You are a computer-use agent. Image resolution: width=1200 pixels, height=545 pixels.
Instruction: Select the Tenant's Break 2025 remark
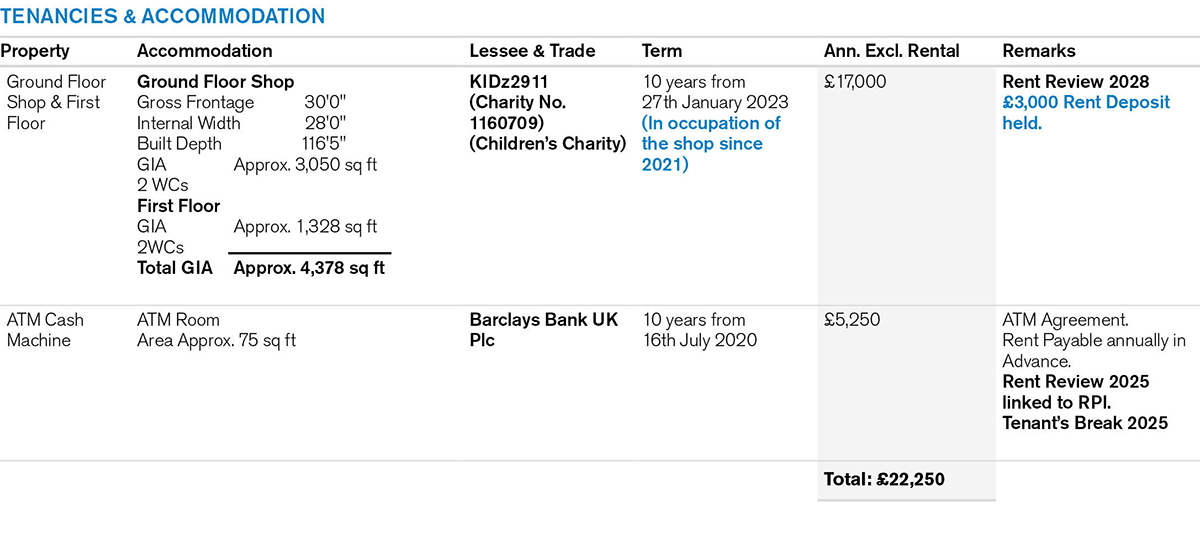1085,423
